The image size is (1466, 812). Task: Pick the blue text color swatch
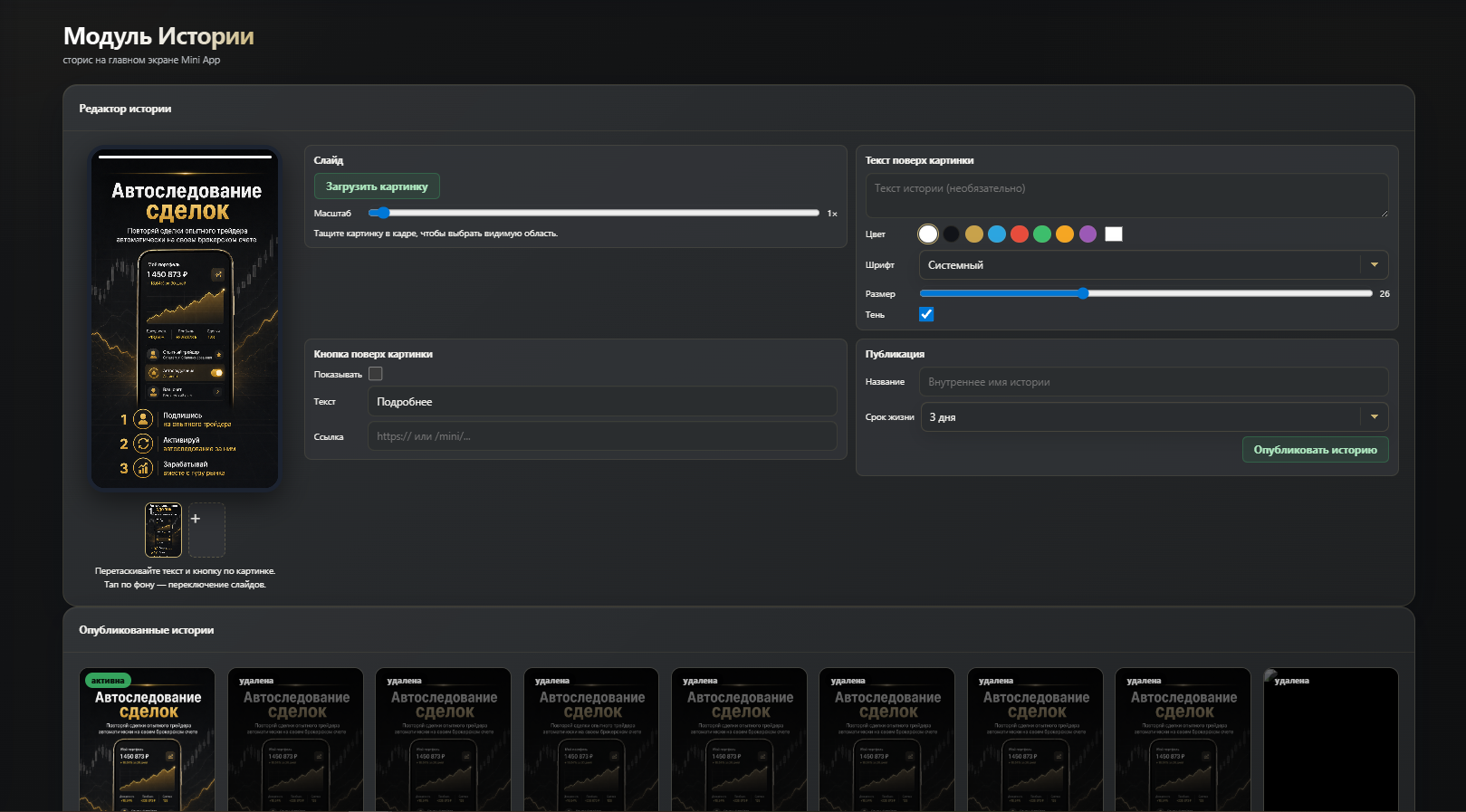pos(997,234)
